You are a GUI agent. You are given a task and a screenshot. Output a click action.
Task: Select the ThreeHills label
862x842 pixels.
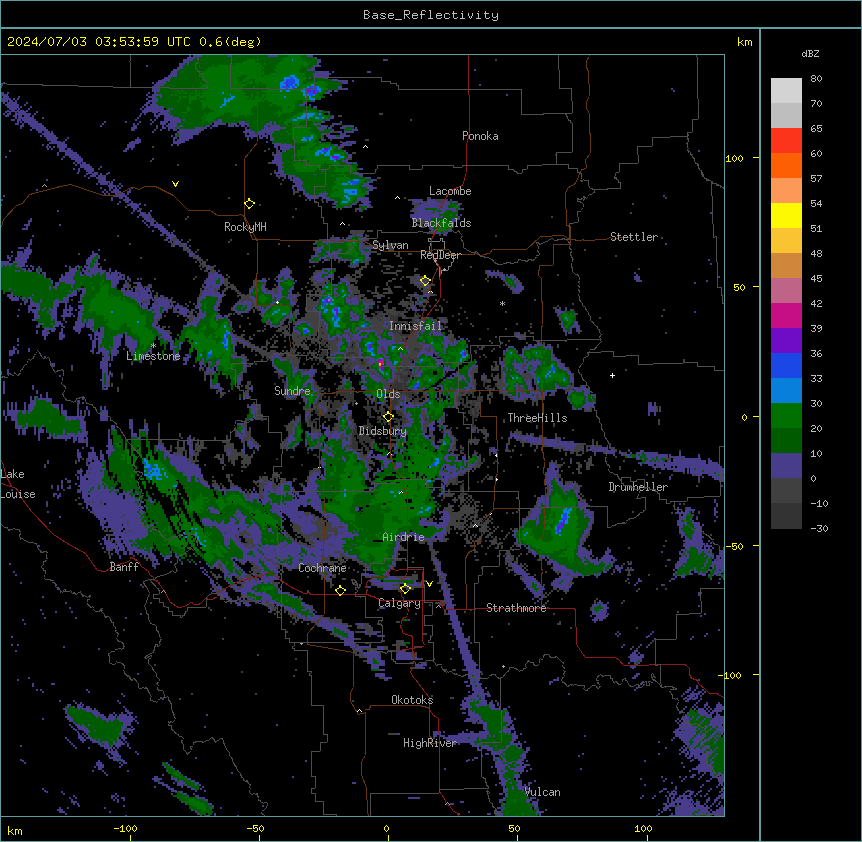click(537, 418)
